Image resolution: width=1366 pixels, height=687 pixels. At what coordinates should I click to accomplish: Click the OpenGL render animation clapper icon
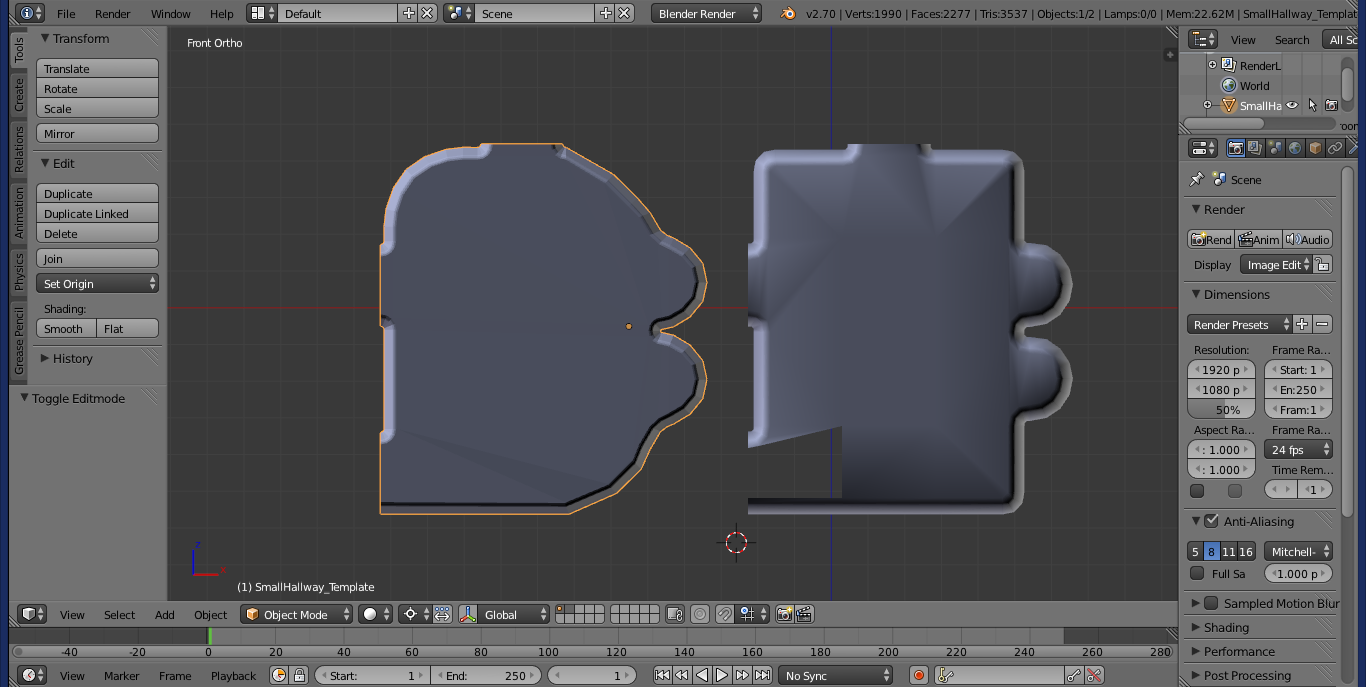804,614
